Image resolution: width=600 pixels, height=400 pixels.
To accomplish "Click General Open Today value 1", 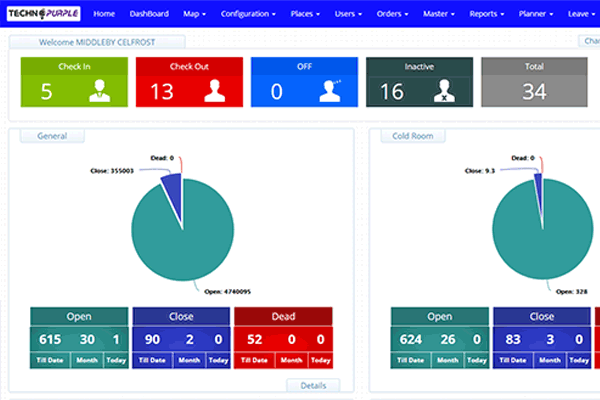I will (116, 339).
